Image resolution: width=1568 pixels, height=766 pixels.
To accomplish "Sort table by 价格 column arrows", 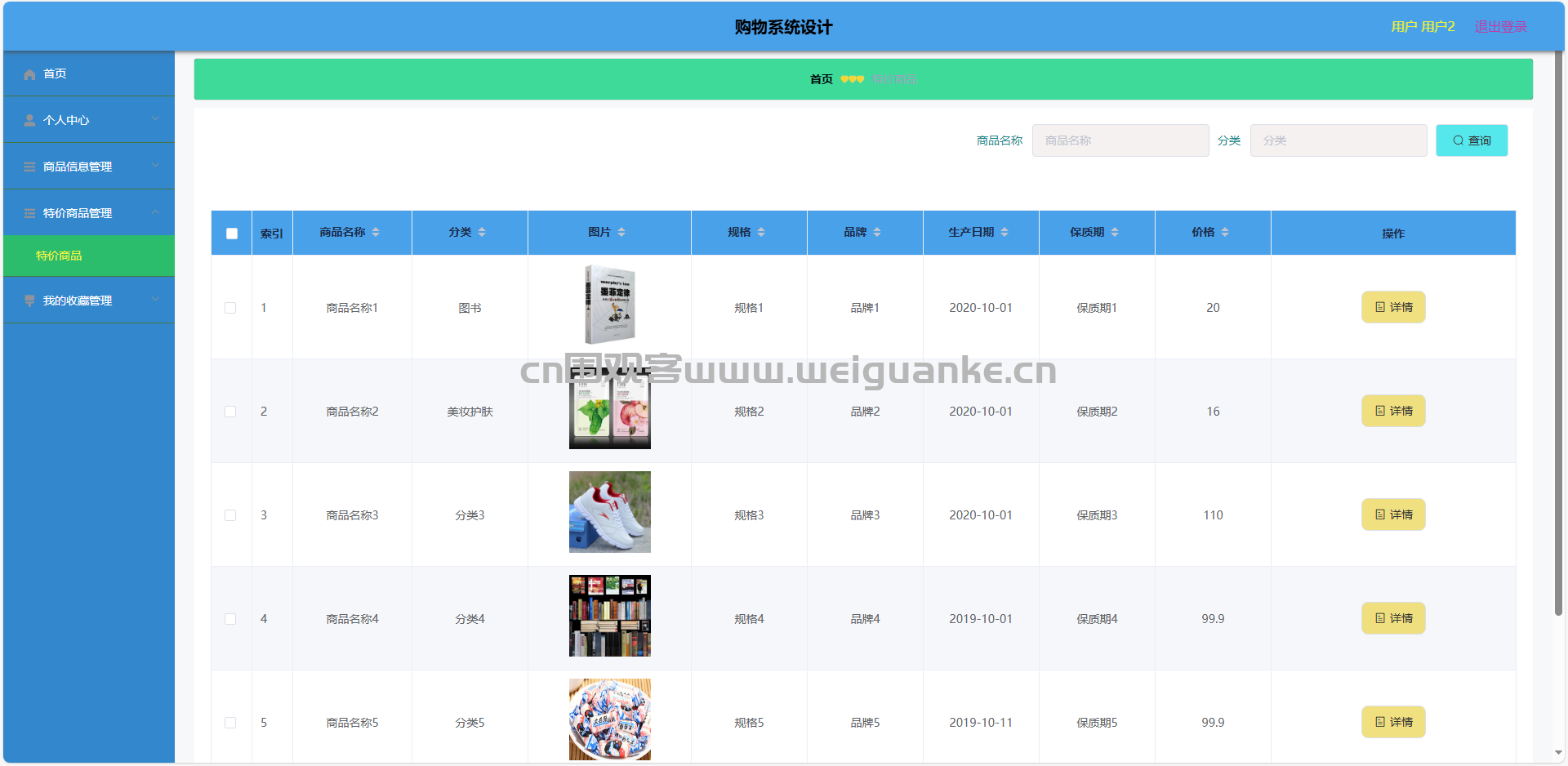I will click(x=1225, y=233).
